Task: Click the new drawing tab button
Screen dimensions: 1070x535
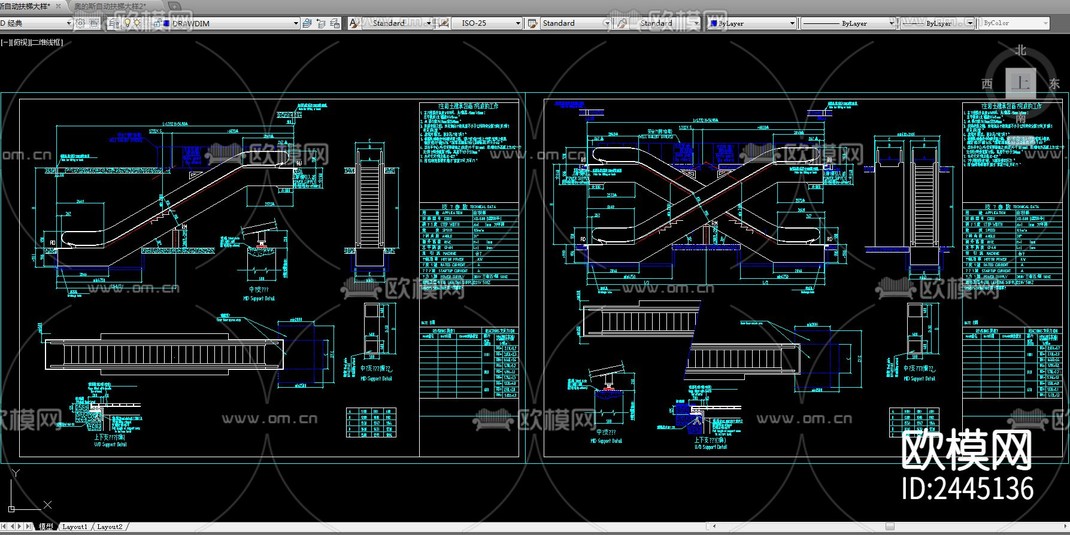Action: click(174, 6)
